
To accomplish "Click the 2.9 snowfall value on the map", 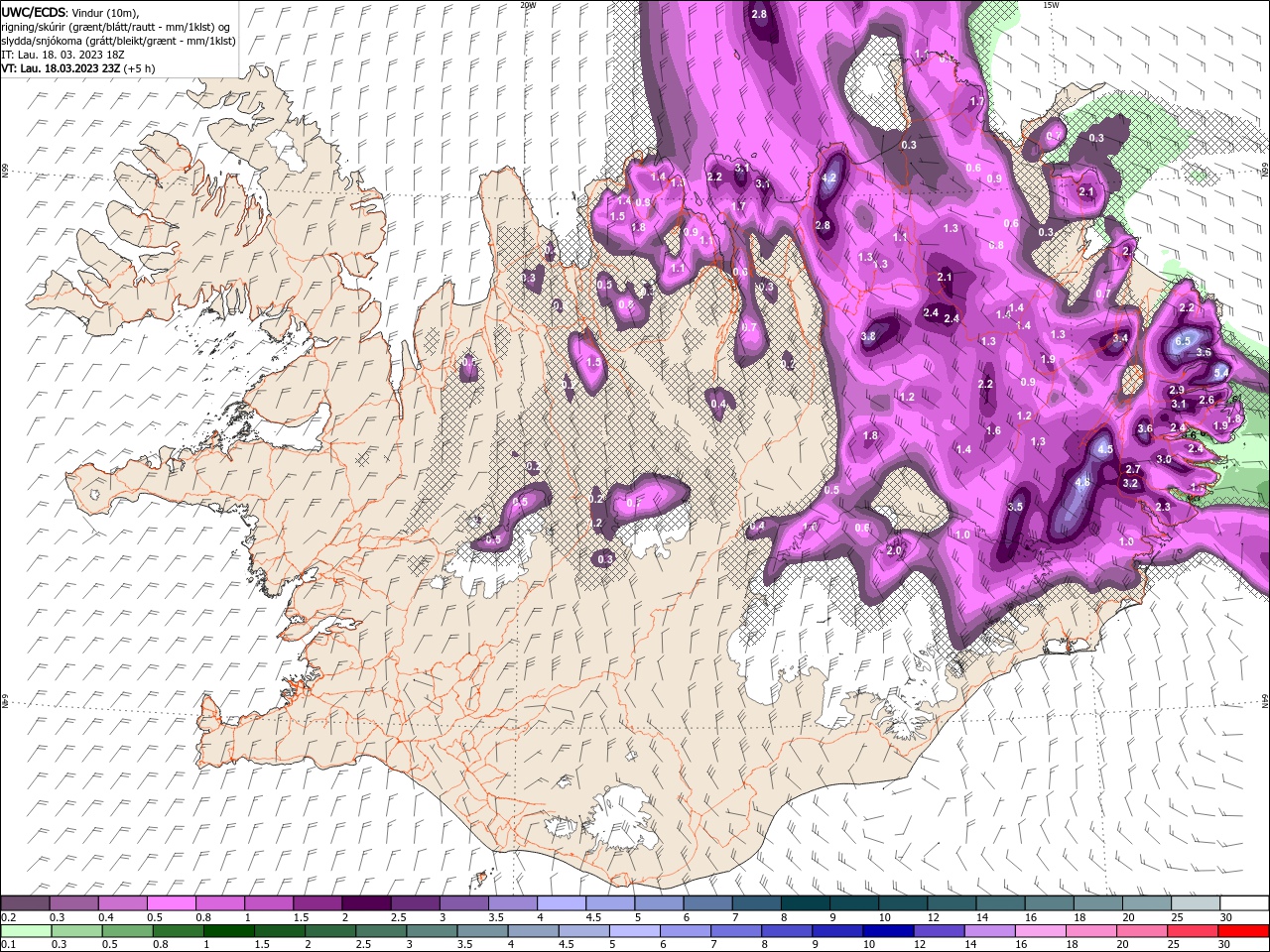I will 1177,390.
